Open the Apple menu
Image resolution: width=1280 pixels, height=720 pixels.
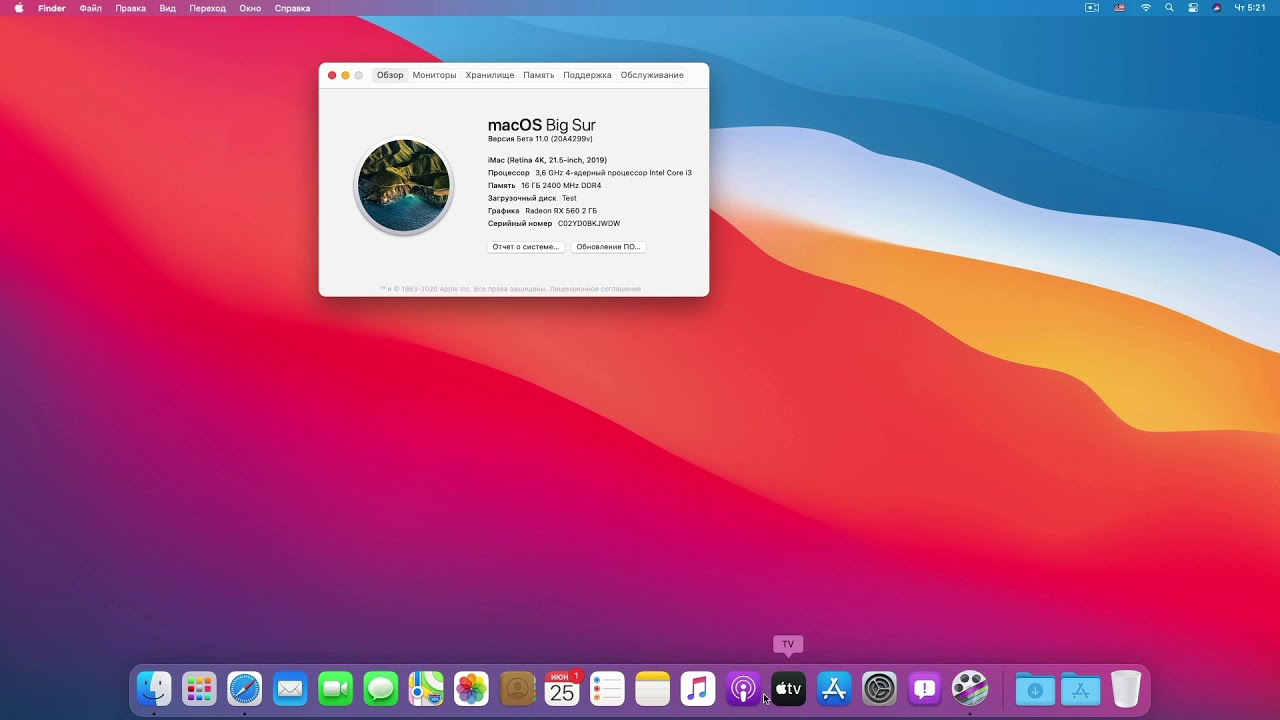(19, 8)
